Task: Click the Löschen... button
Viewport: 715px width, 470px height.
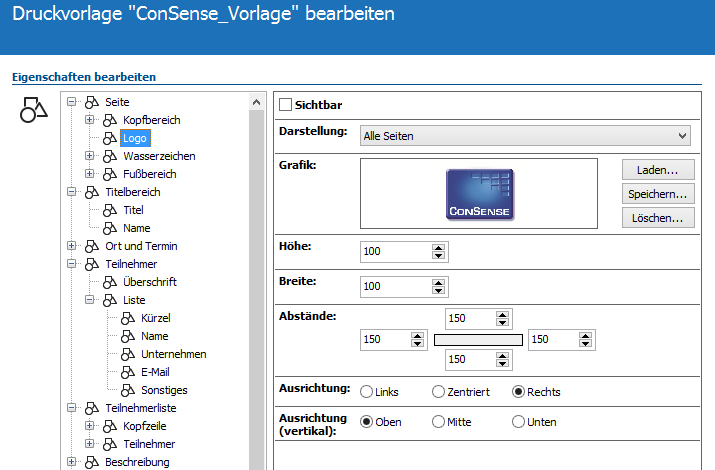Action: [657, 216]
